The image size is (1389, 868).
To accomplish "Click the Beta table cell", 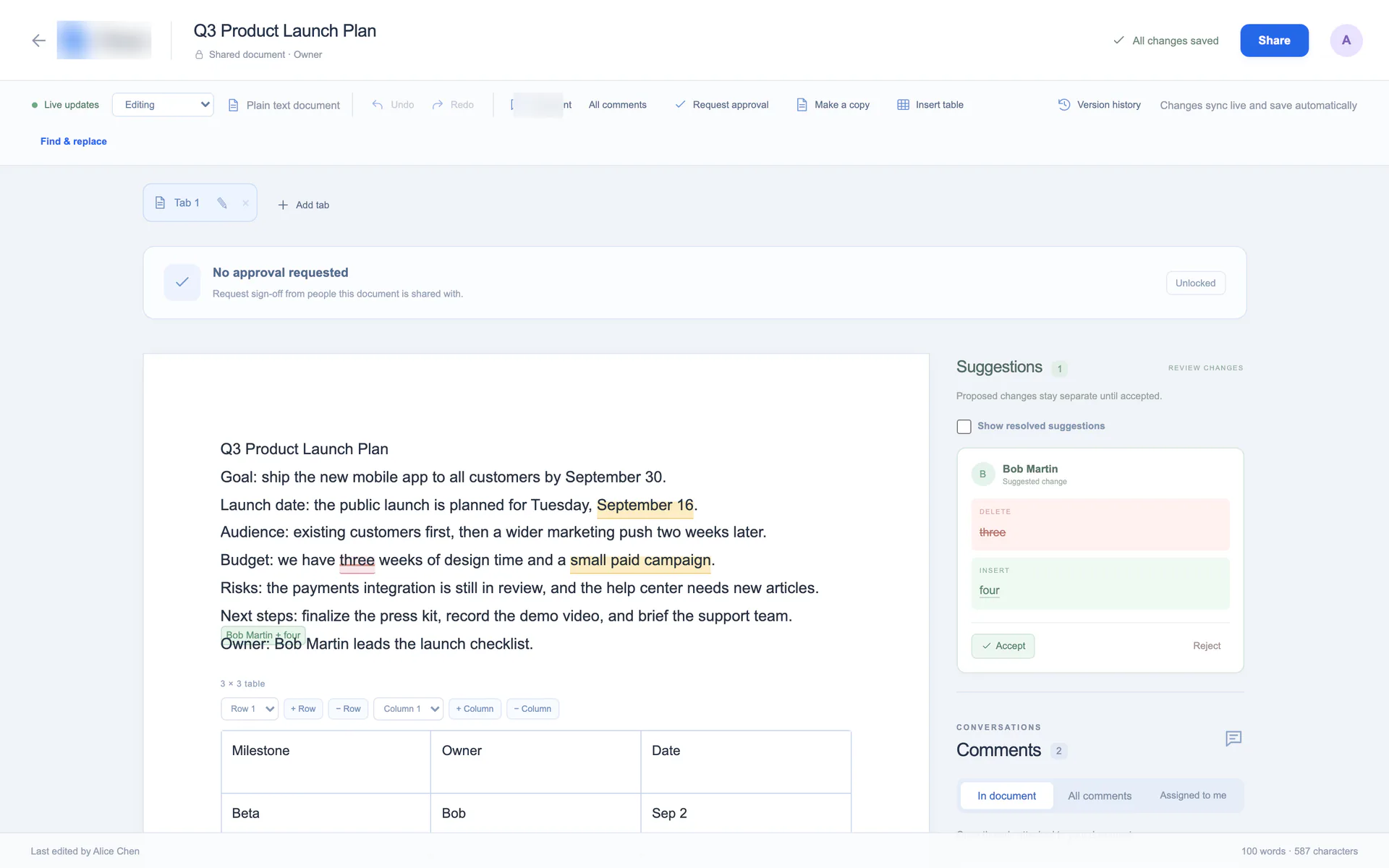I will coord(326,813).
